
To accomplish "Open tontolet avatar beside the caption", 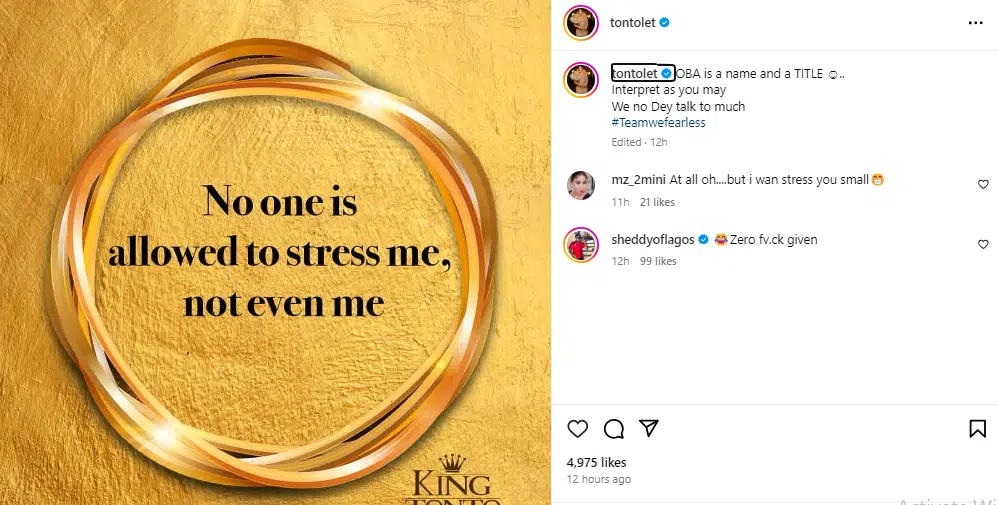I will pyautogui.click(x=581, y=80).
